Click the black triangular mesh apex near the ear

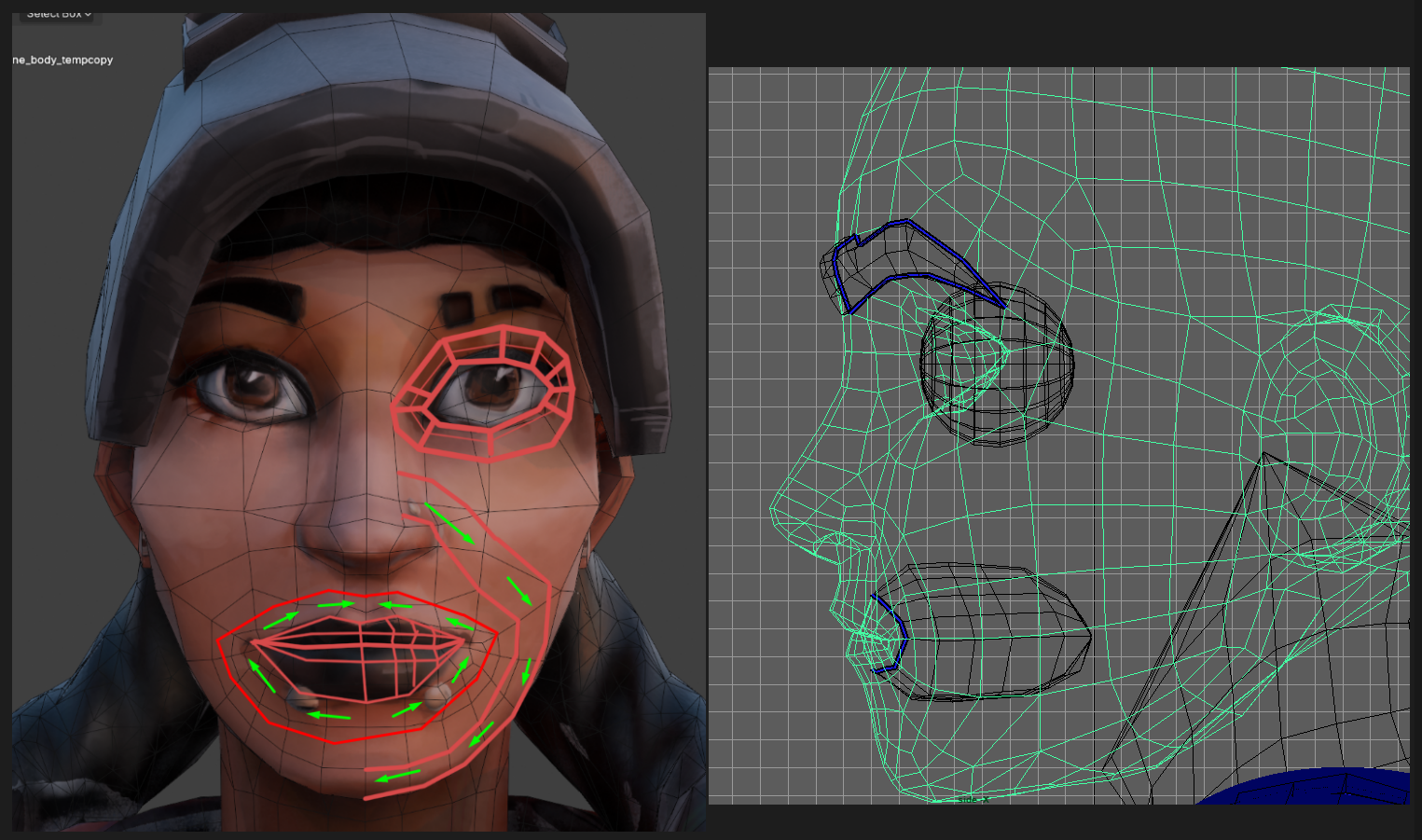click(1263, 455)
